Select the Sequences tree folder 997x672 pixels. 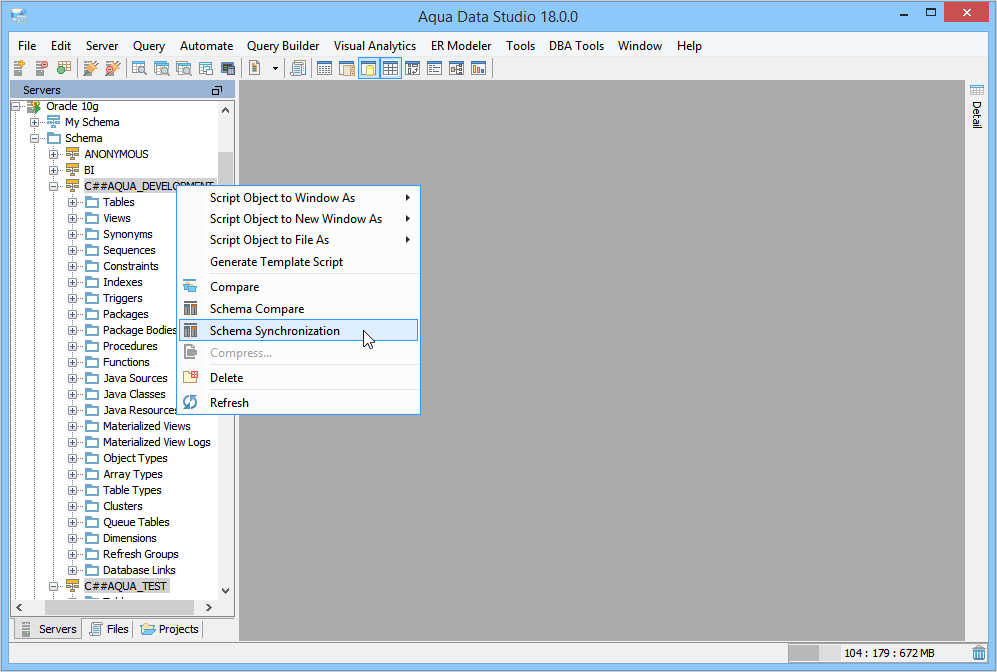129,250
